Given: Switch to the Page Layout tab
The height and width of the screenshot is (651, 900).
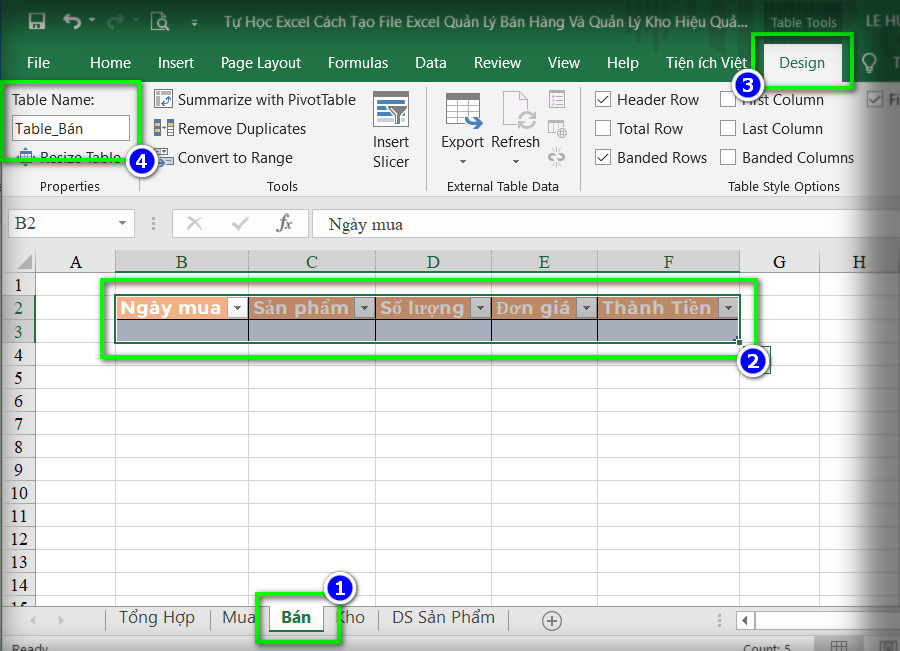Looking at the screenshot, I should point(261,63).
